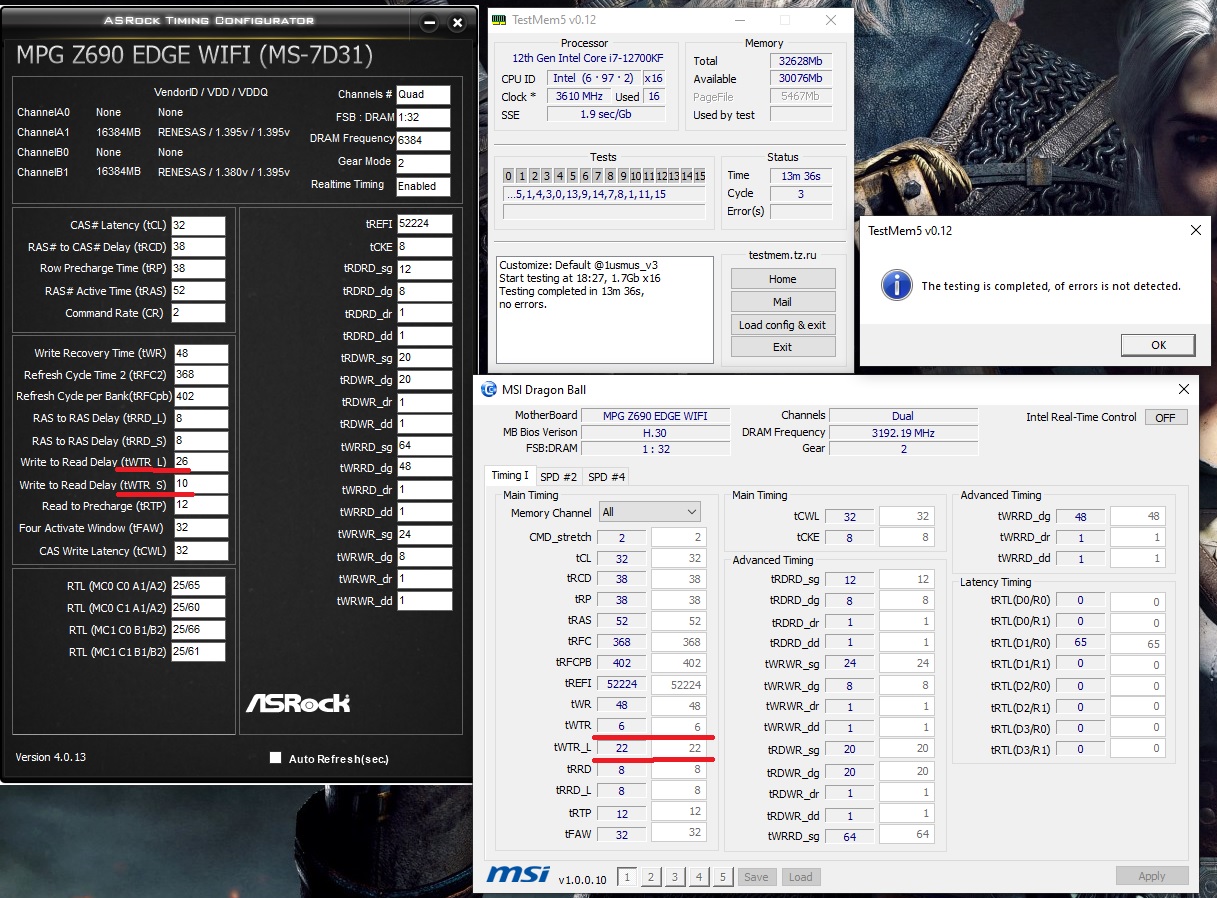Click the Mail button in TestMem5
Screen dimensions: 1217x898
[782, 302]
